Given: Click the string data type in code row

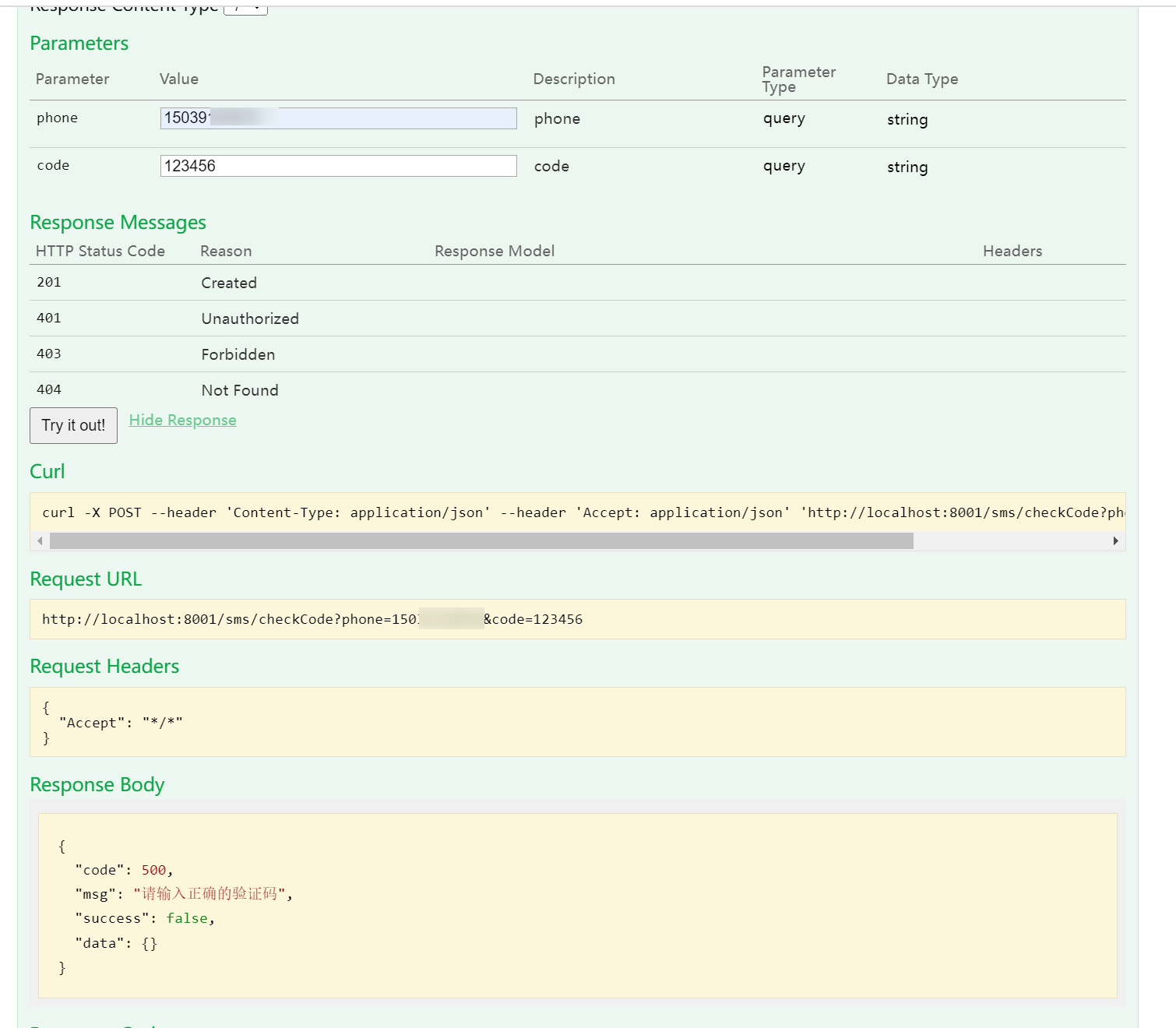Looking at the screenshot, I should (x=907, y=167).
